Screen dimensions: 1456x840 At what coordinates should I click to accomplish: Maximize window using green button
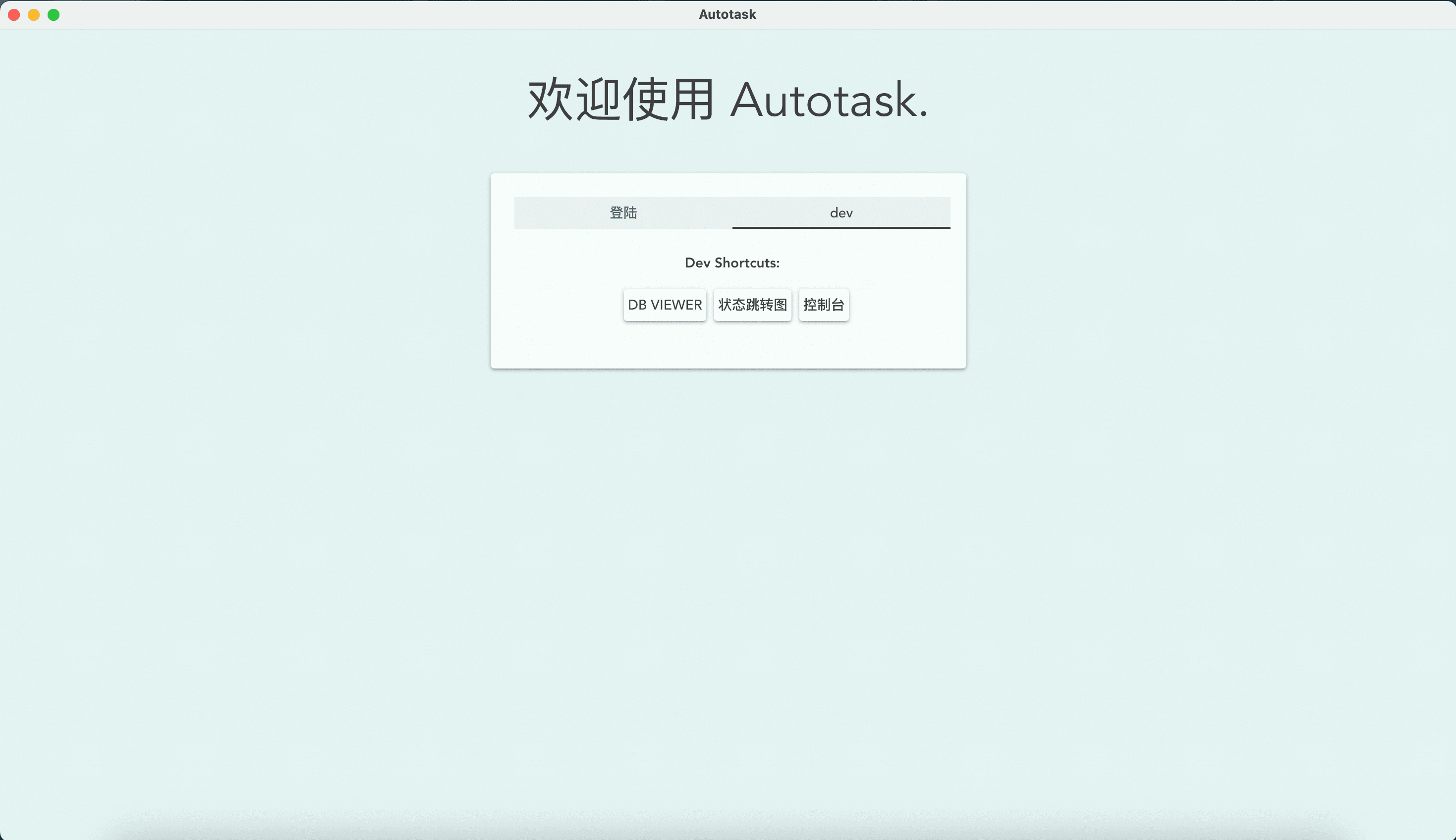click(54, 14)
